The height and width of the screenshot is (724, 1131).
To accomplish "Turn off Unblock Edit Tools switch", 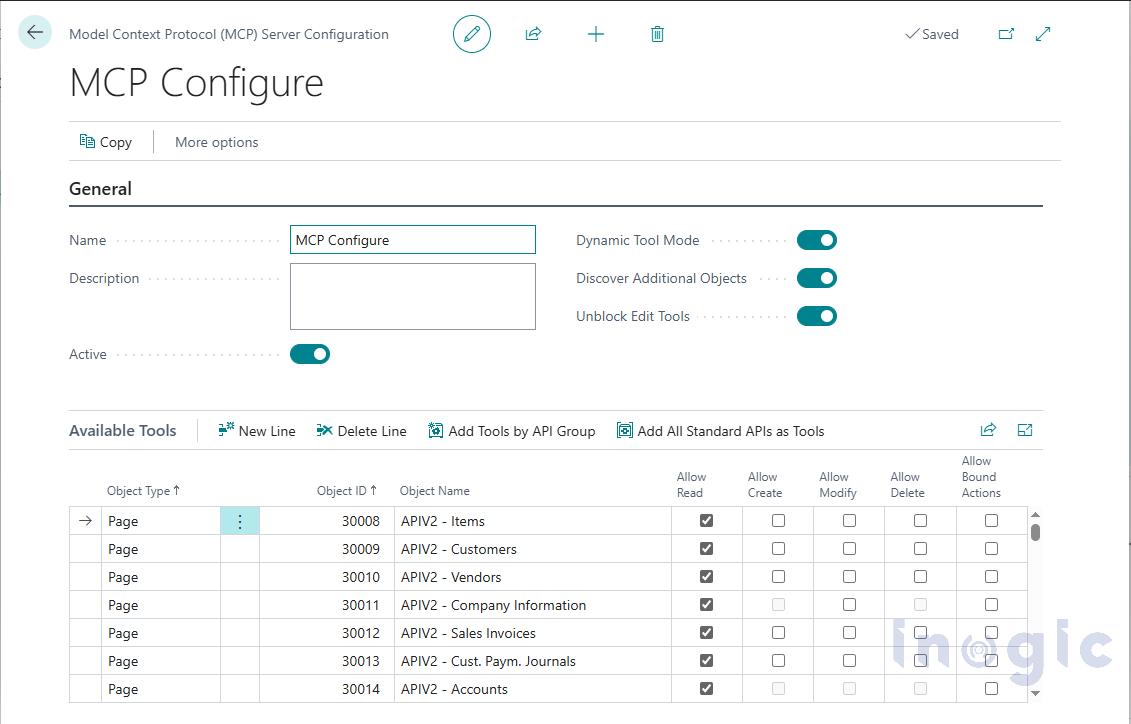I will [x=817, y=316].
